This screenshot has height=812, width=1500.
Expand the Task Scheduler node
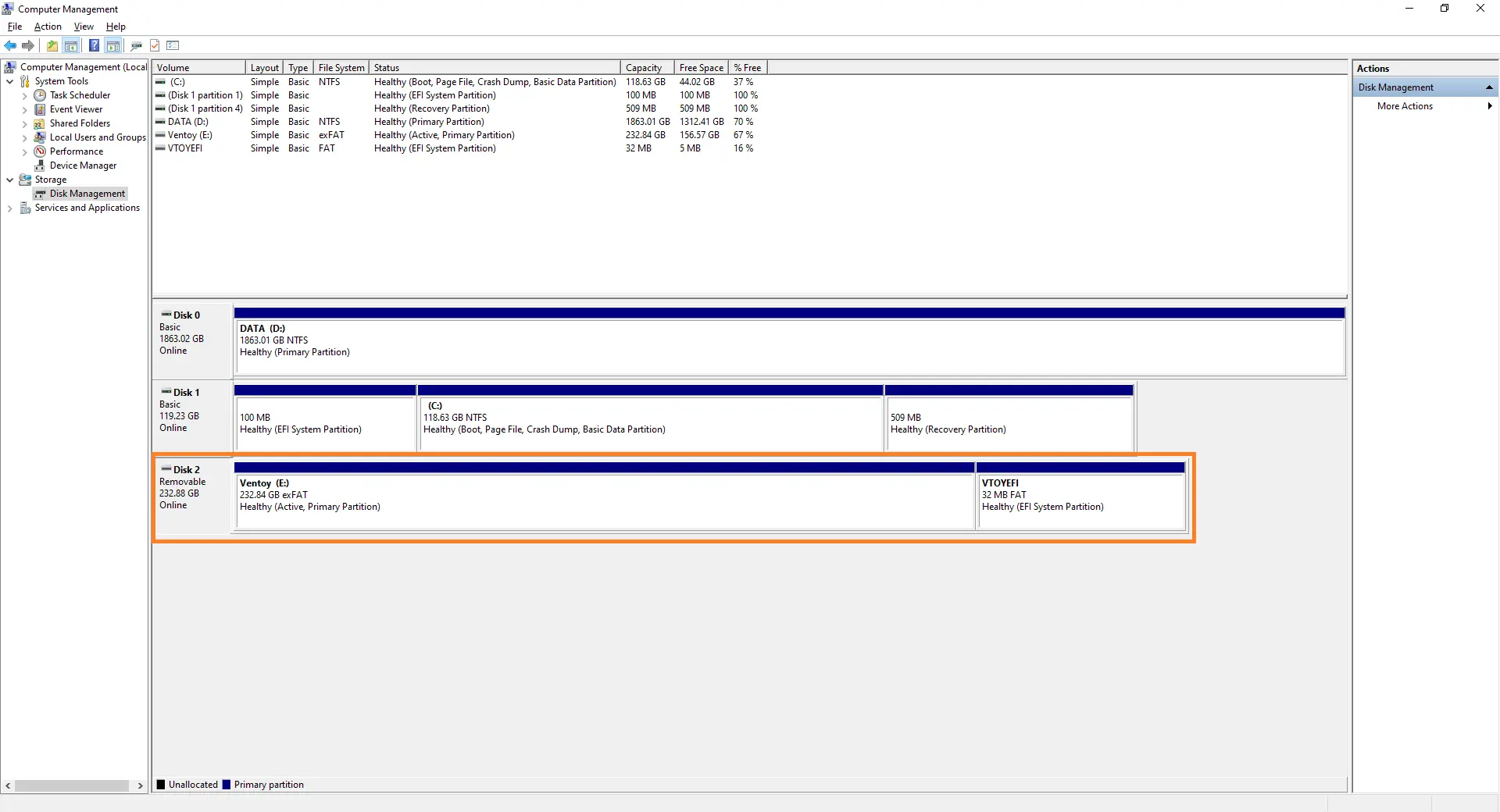(24, 95)
